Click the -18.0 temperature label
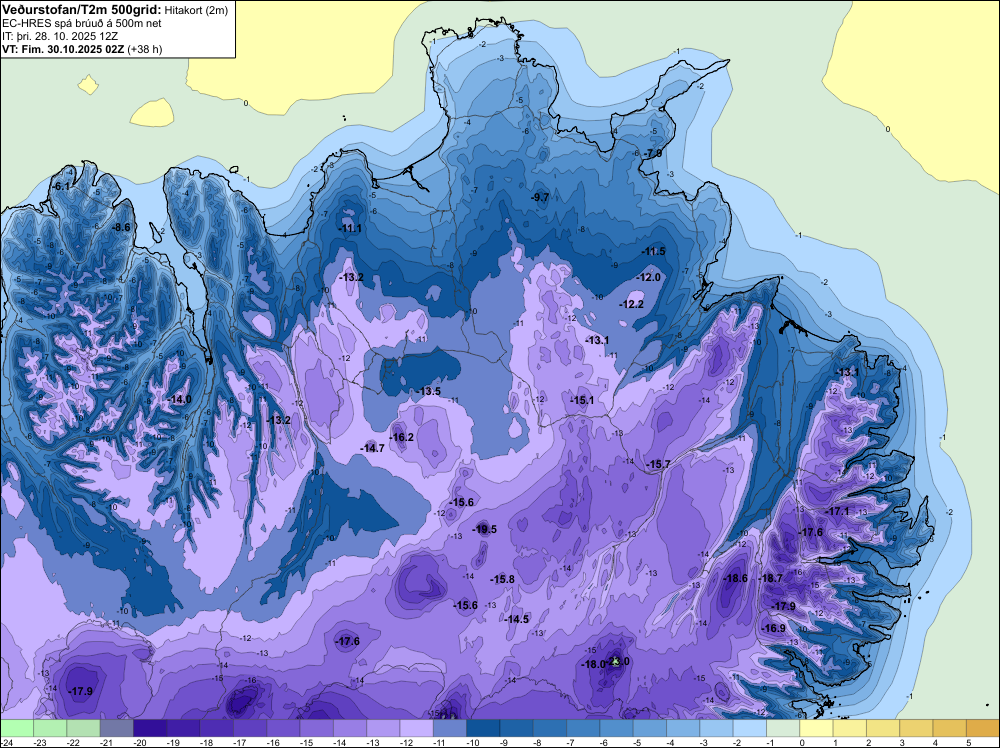 pyautogui.click(x=593, y=664)
